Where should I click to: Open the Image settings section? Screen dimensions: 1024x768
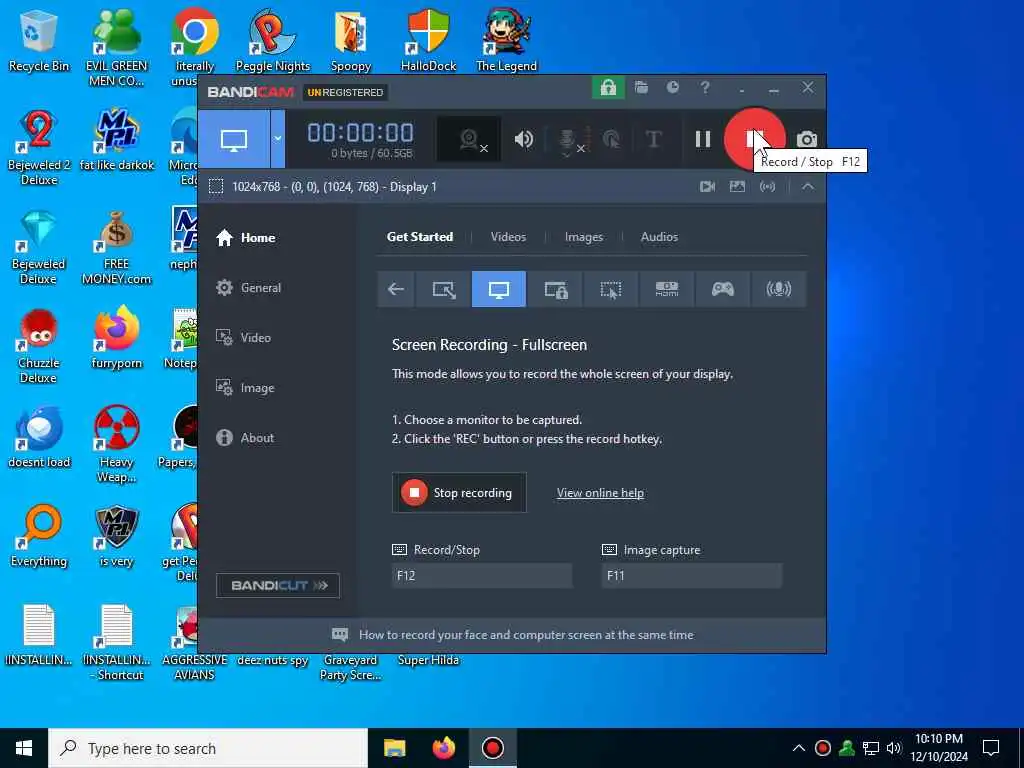(x=245, y=388)
